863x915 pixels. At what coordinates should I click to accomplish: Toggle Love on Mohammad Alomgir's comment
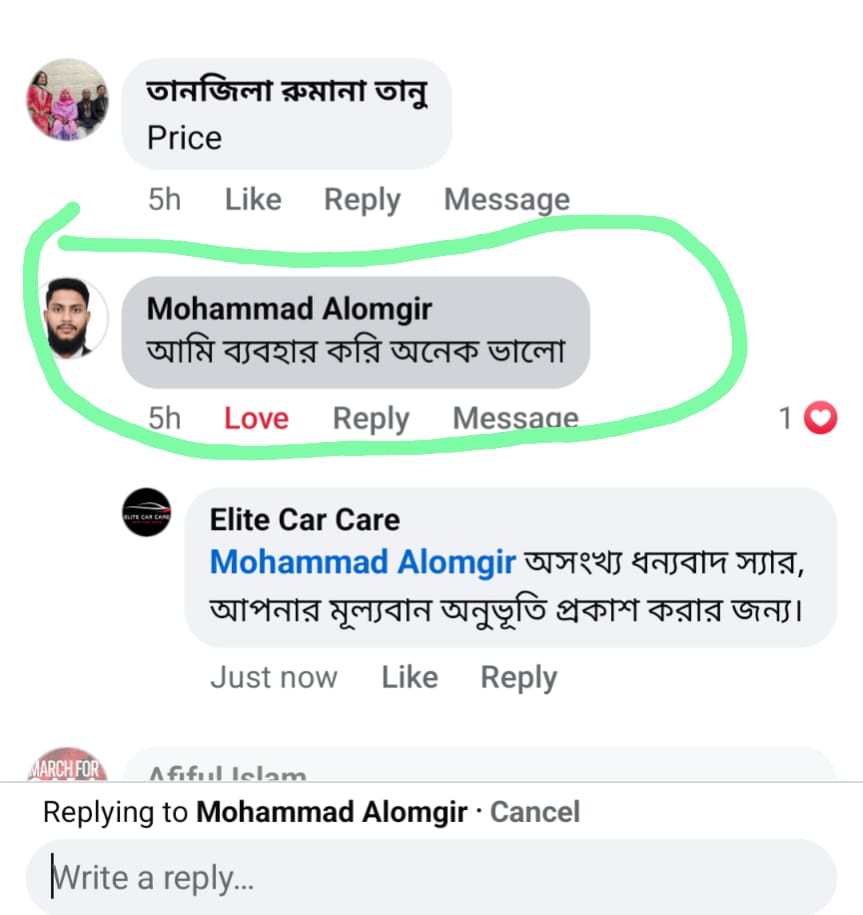256,418
